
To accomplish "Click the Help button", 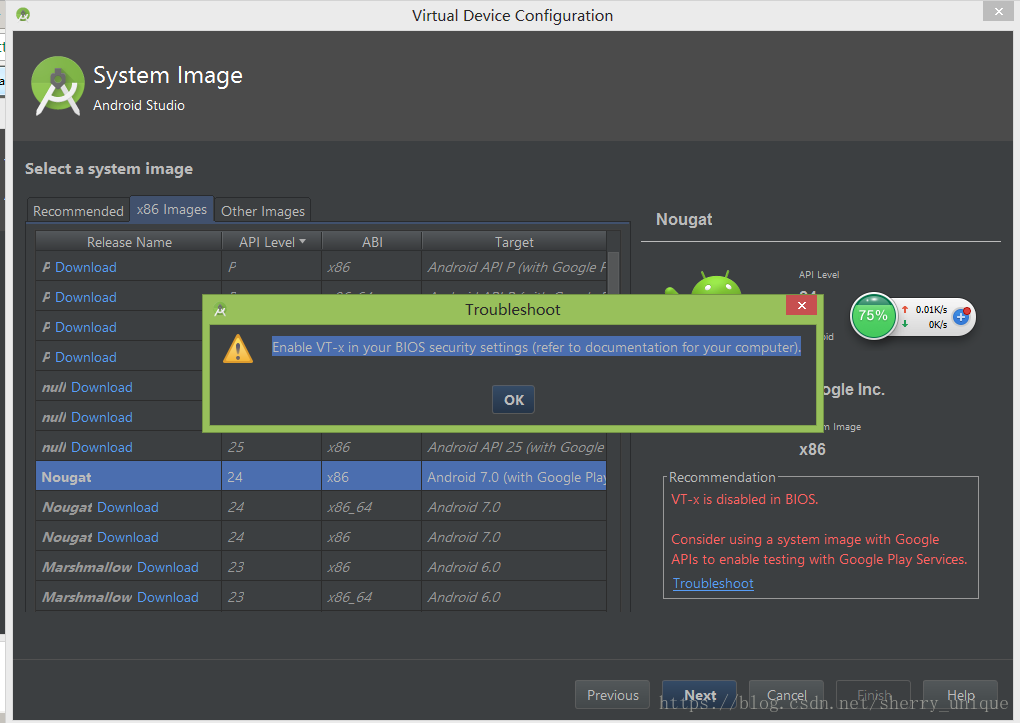I will coord(960,695).
